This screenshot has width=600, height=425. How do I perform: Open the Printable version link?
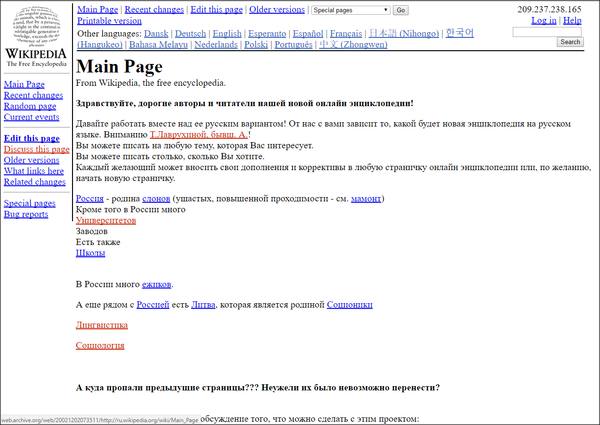point(109,21)
